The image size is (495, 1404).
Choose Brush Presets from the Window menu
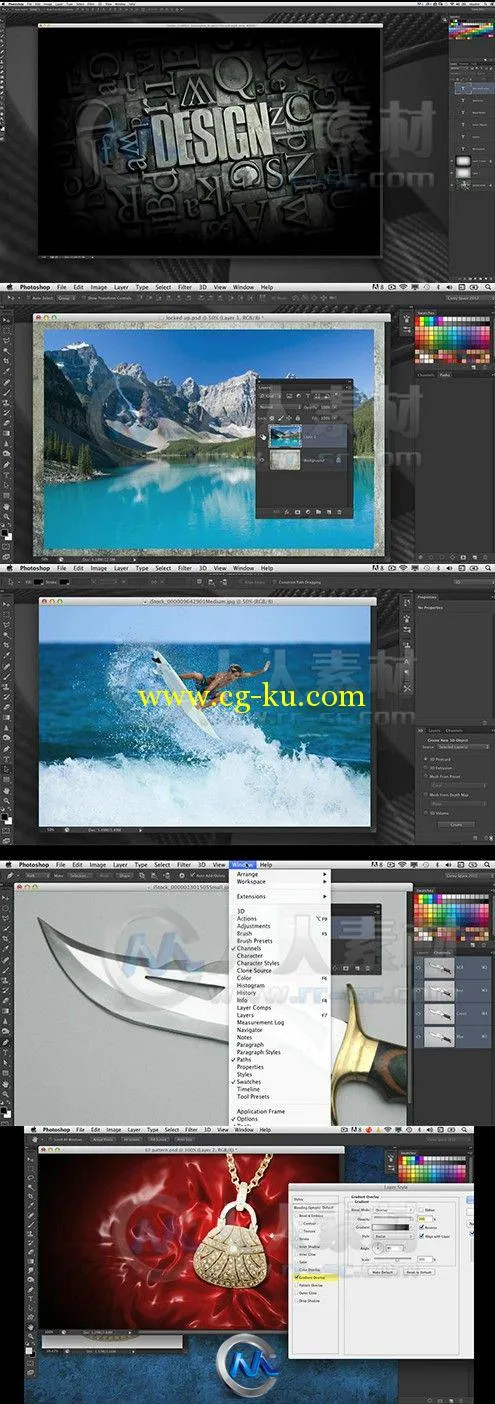point(280,940)
